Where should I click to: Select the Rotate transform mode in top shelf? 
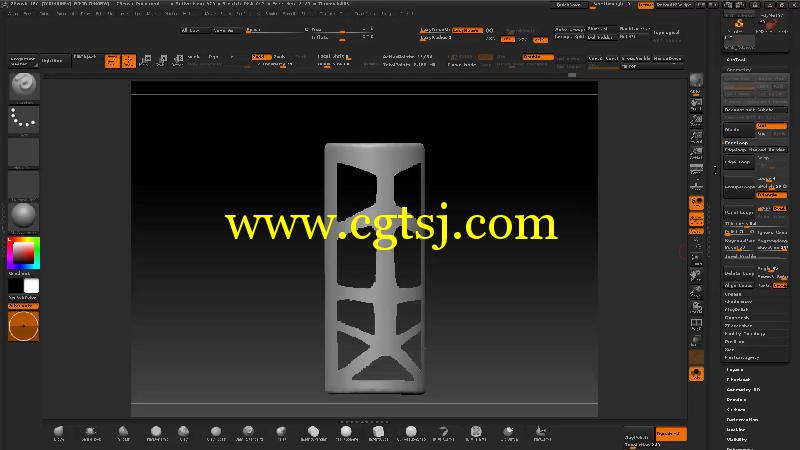tap(178, 61)
